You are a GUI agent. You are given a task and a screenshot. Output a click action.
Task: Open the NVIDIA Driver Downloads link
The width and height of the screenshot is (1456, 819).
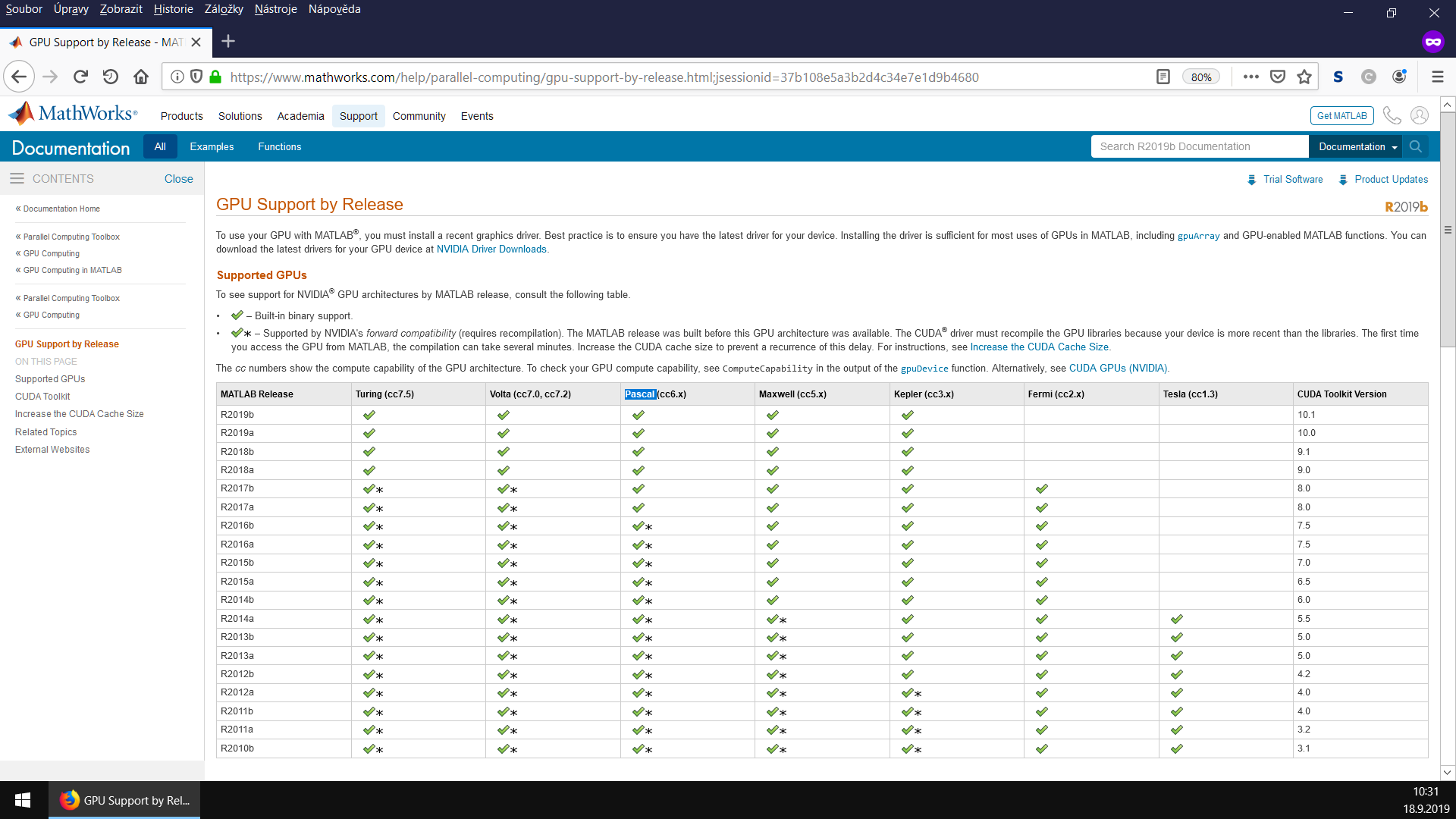tap(491, 249)
